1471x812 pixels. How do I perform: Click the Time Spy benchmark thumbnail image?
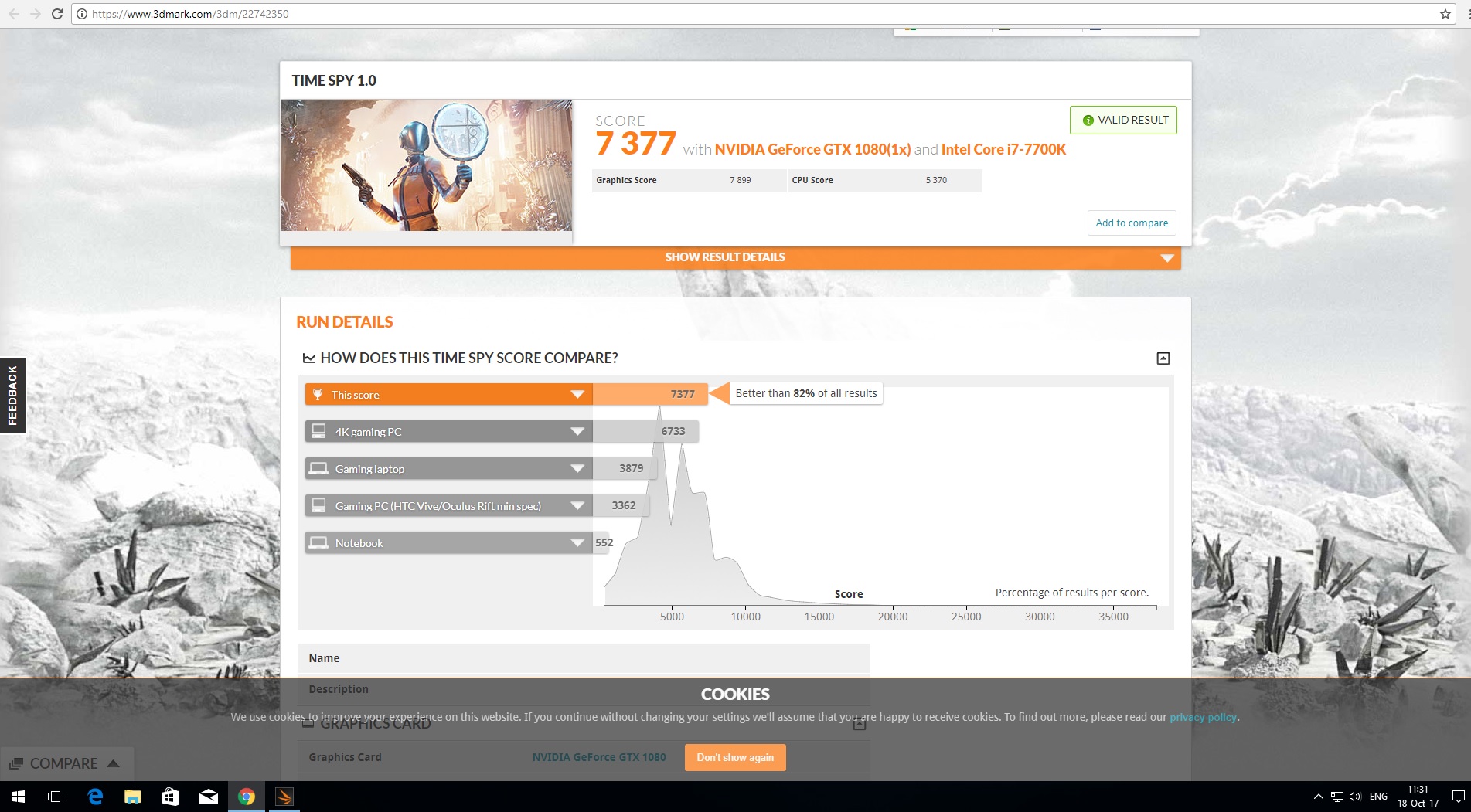[426, 165]
